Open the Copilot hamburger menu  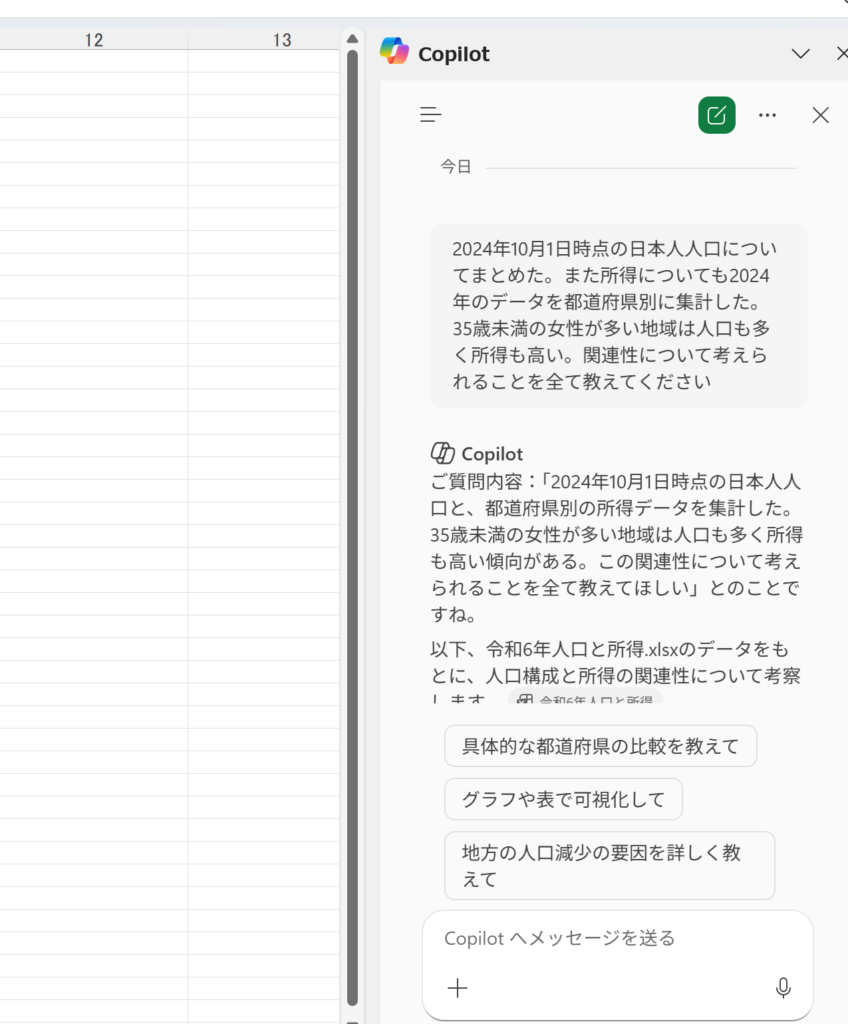tap(430, 115)
